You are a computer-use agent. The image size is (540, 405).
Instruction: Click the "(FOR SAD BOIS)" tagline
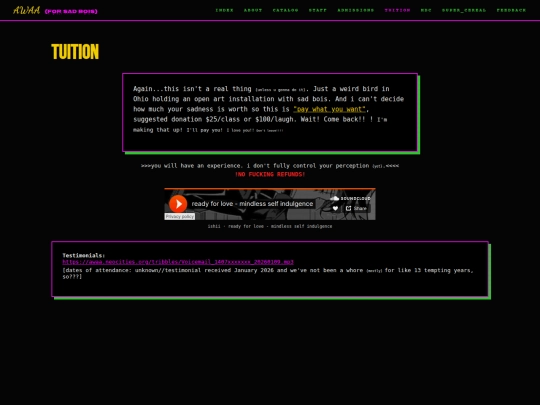tap(71, 11)
